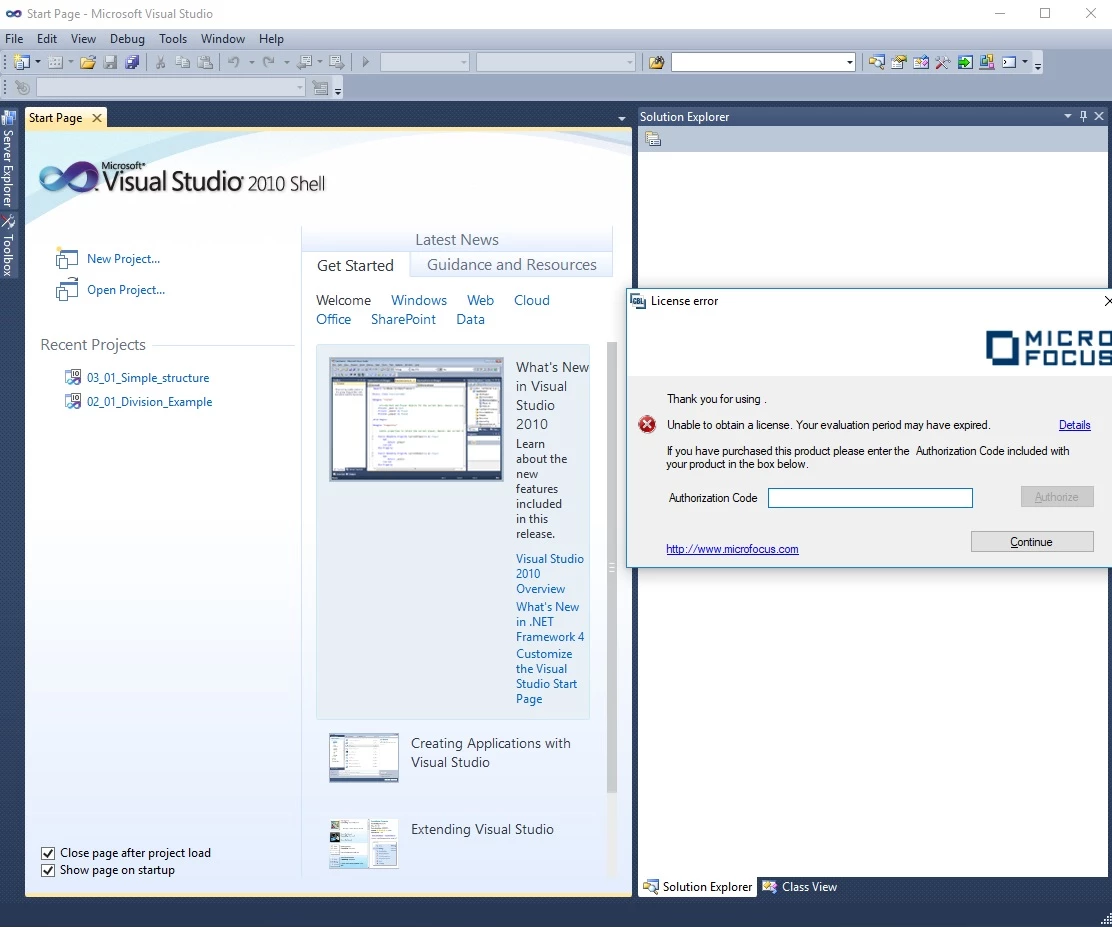Click the Save toolbar icon
The image size is (1112, 927).
(110, 62)
